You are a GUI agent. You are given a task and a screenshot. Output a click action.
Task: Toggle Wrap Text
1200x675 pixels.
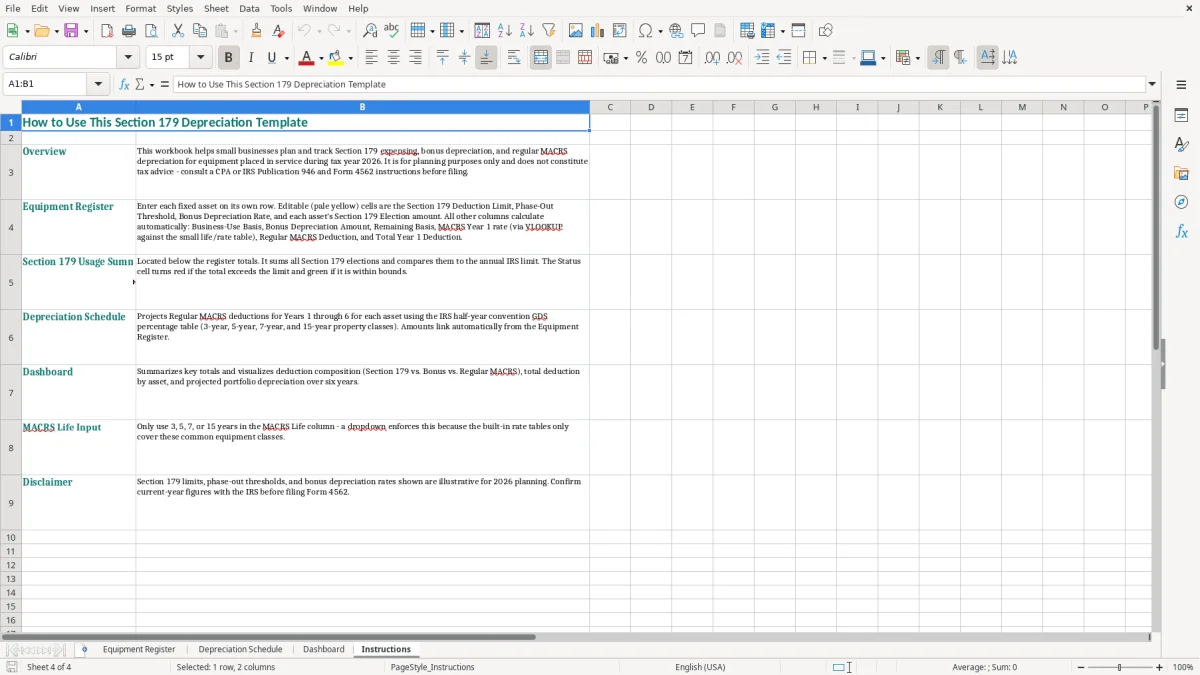coord(514,58)
